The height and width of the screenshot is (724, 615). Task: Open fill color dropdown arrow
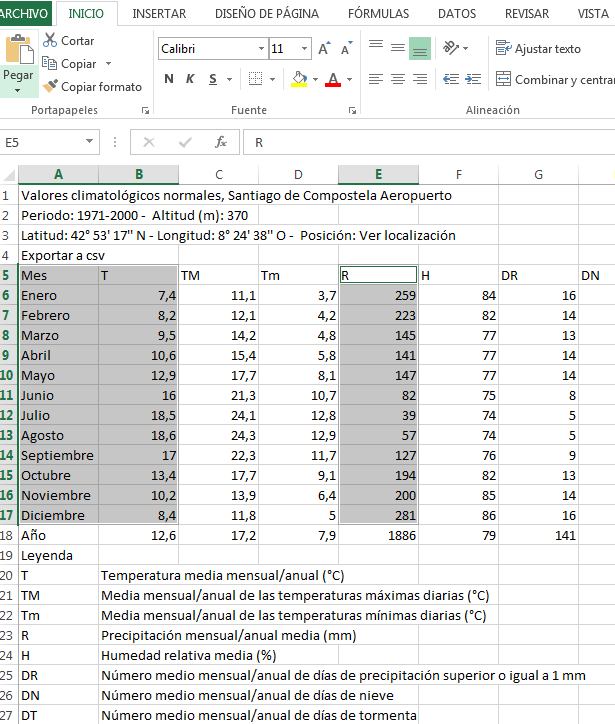click(x=315, y=79)
